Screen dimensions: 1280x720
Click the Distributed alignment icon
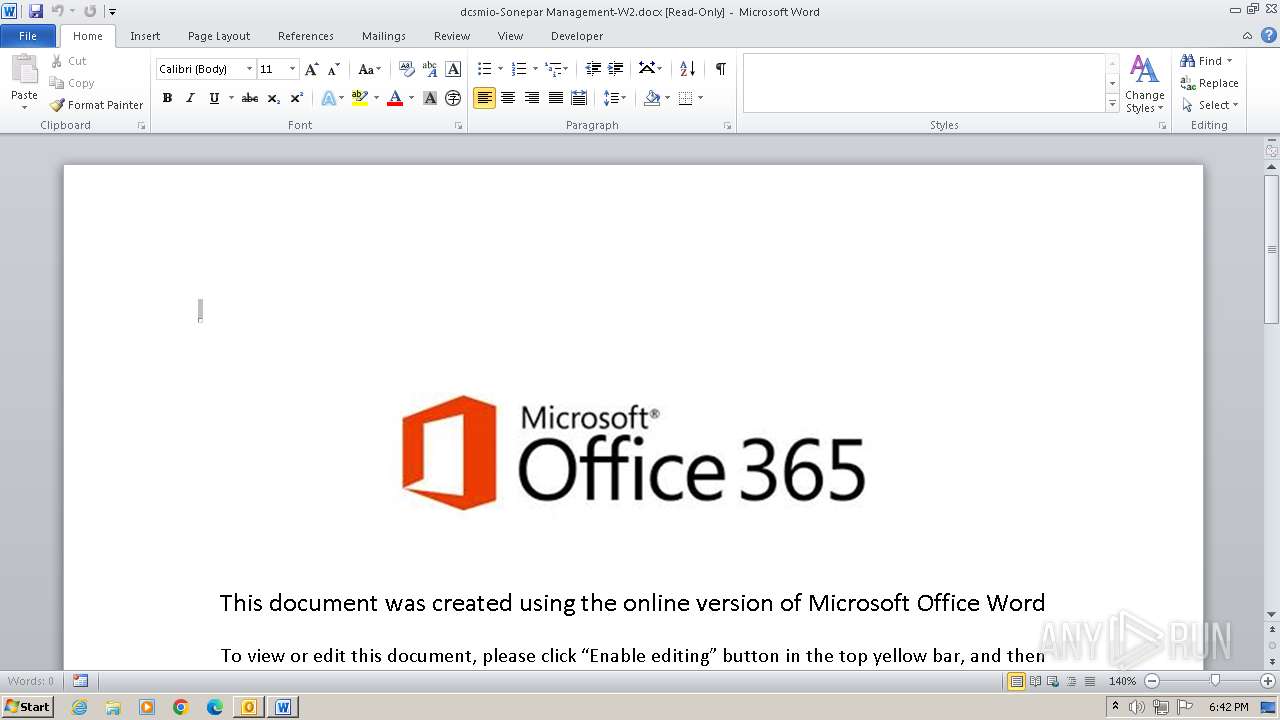coord(579,98)
